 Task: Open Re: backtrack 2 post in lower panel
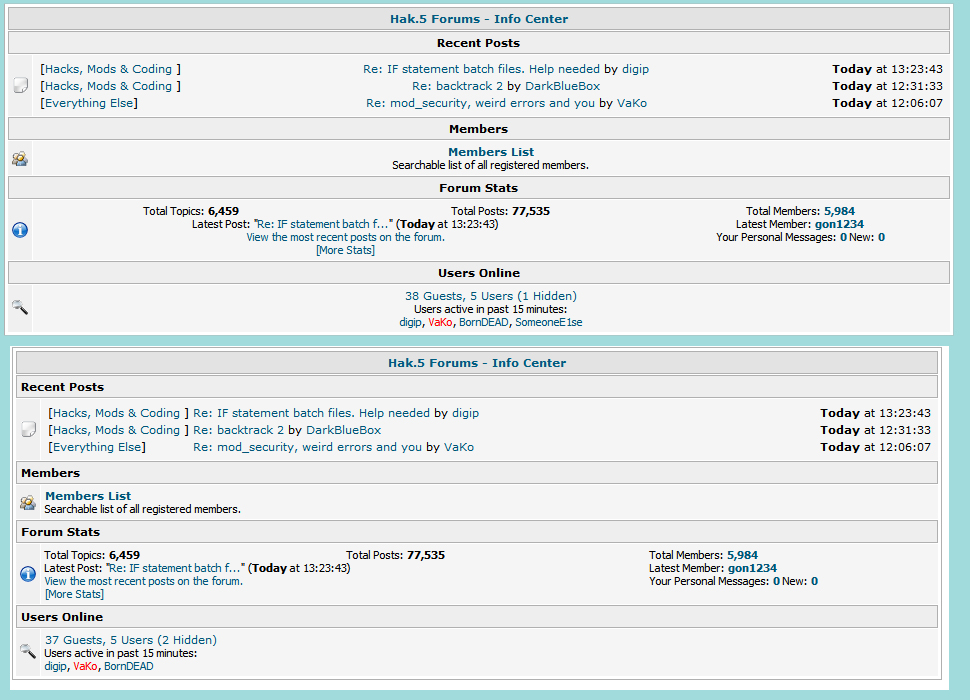tap(238, 430)
